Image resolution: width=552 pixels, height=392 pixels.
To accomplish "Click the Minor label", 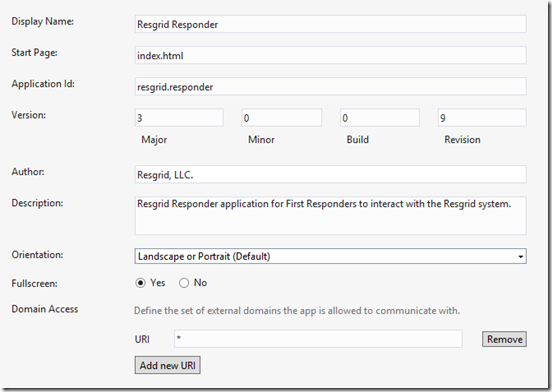I will [261, 140].
